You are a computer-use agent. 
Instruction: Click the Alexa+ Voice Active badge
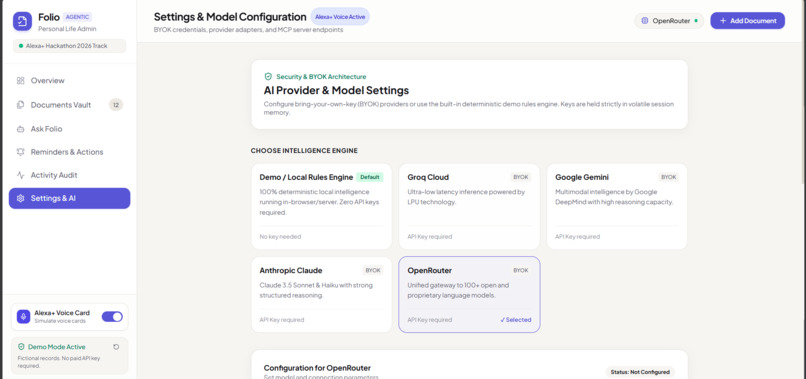point(340,16)
